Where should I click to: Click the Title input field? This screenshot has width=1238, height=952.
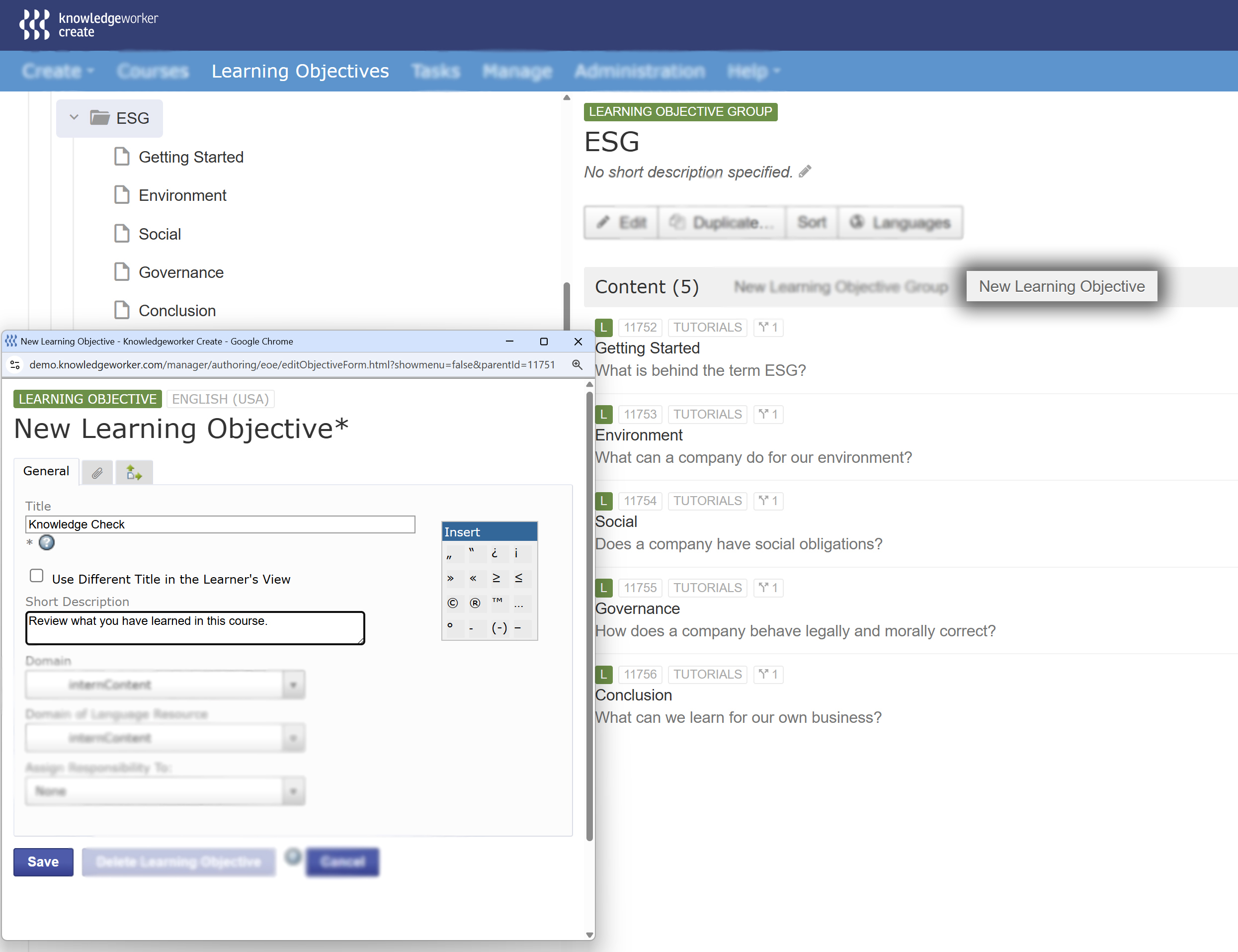coord(220,524)
